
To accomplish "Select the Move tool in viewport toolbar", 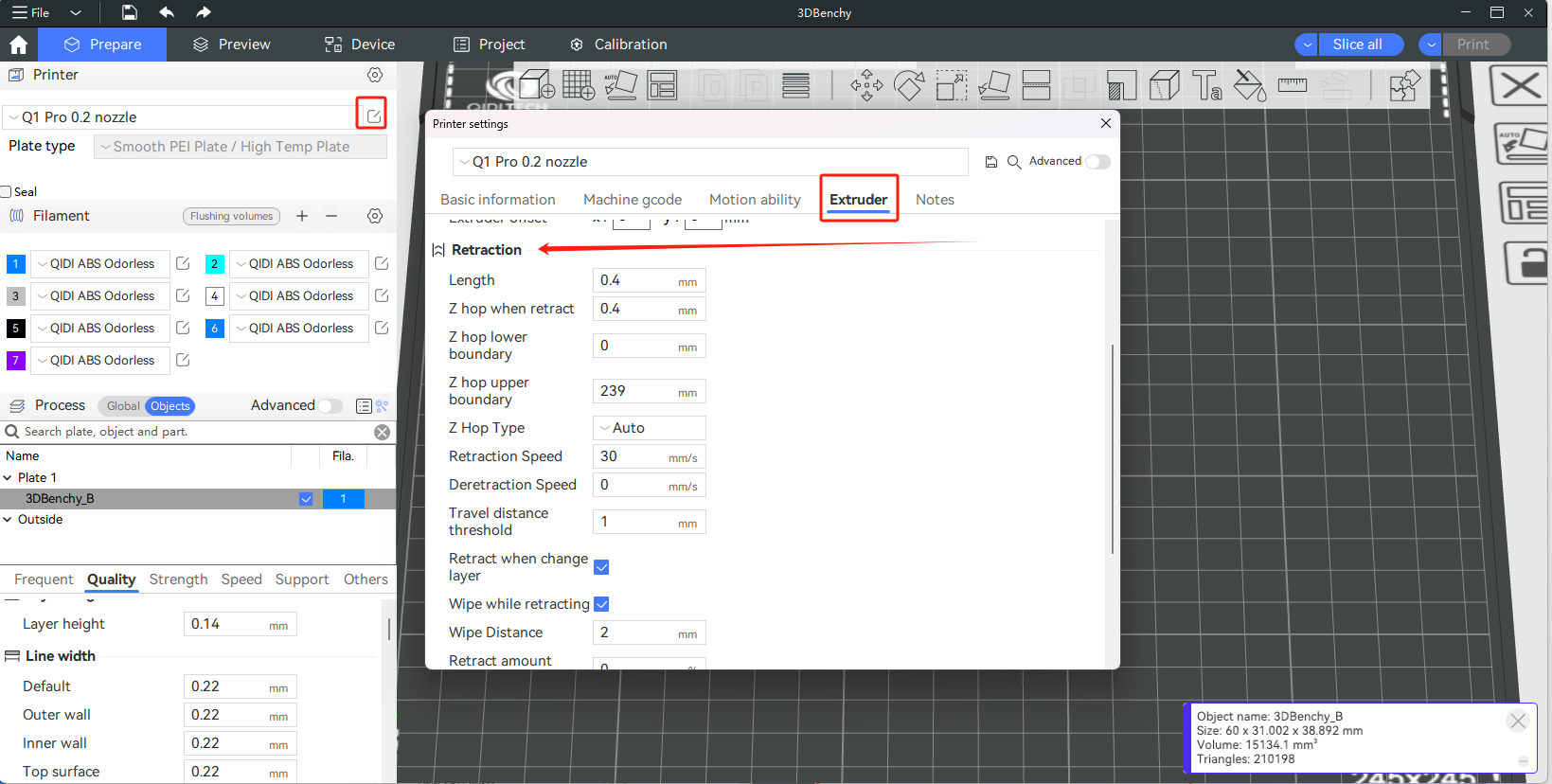I will (865, 86).
